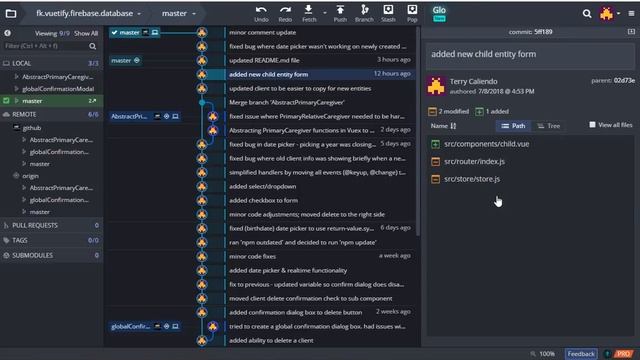
Task: Click the checked master branch label in graph
Action: 135,33
